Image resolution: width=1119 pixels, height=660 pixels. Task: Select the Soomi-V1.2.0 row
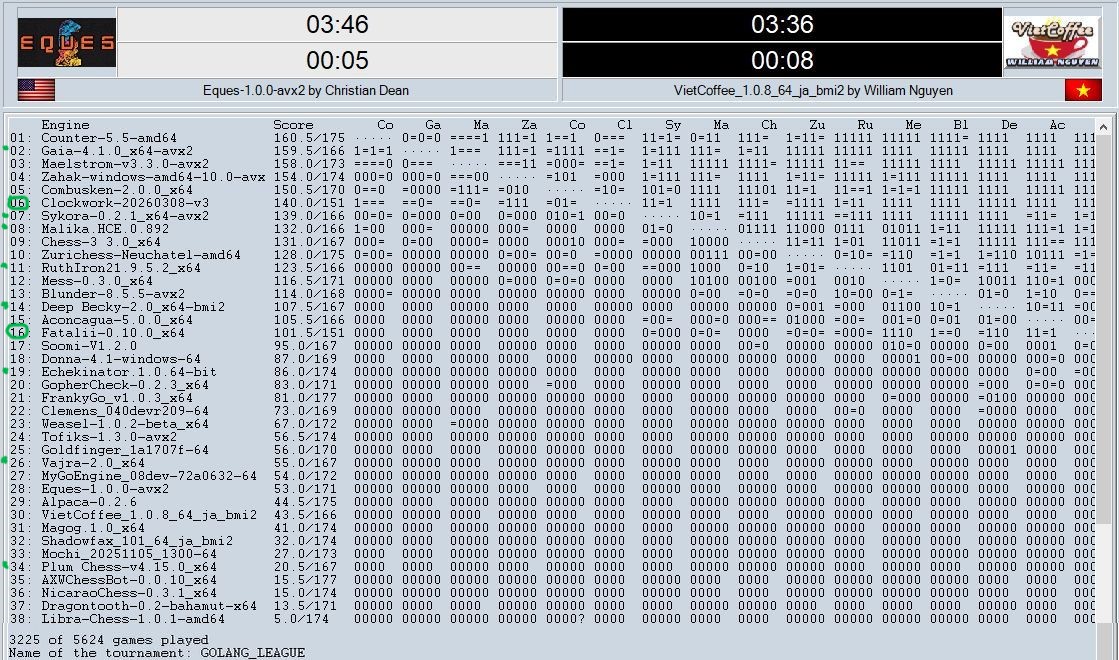pos(551,345)
